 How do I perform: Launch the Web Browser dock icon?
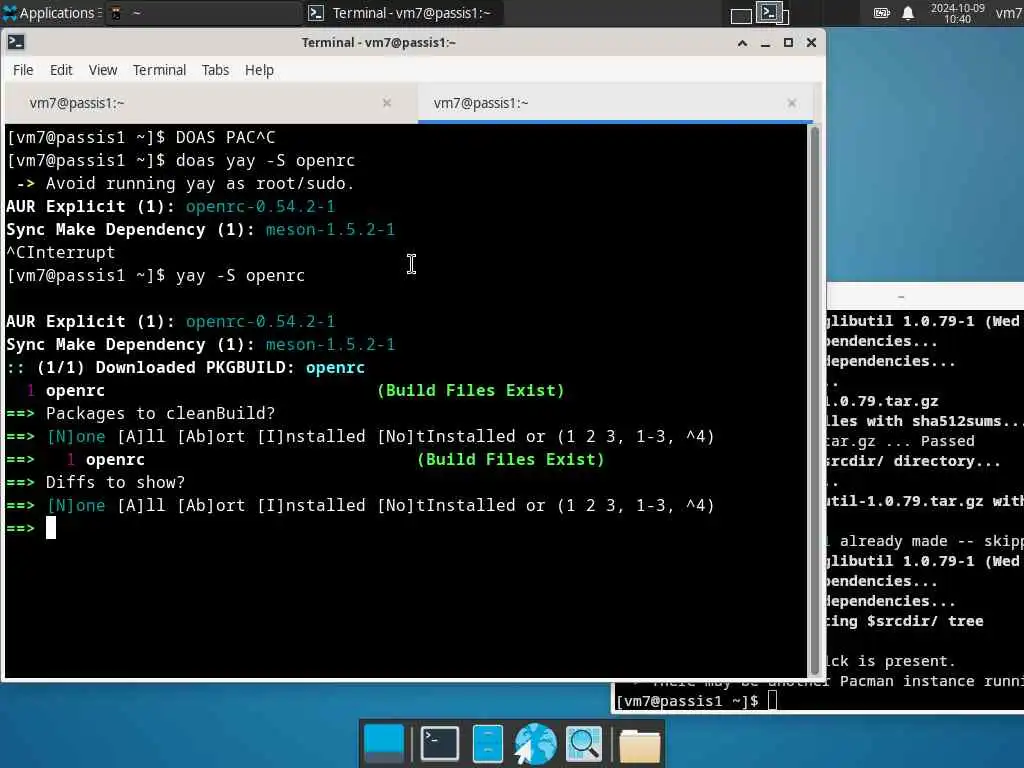point(535,744)
